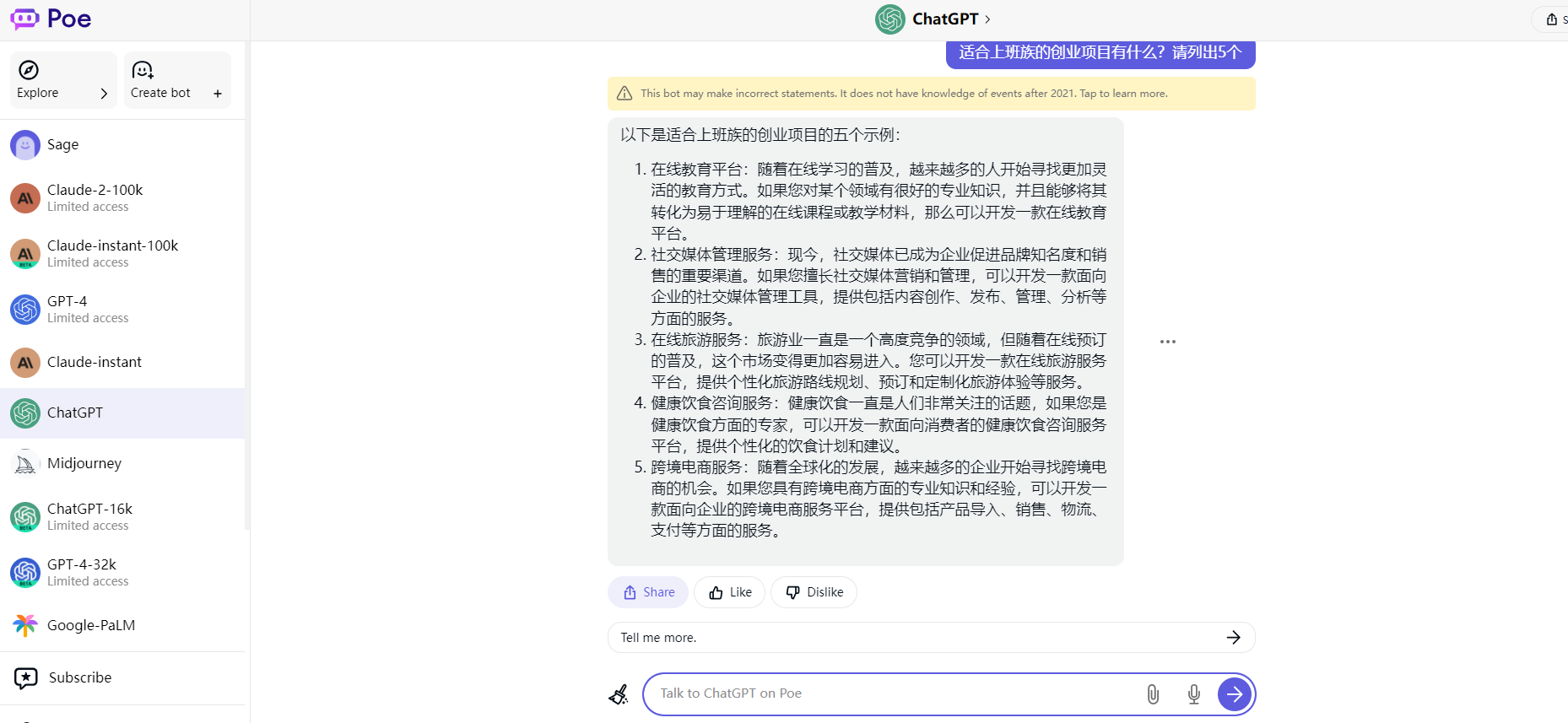Open the GPT-4-32k chat
Viewport: 1568px width, 723px height.
tap(122, 573)
